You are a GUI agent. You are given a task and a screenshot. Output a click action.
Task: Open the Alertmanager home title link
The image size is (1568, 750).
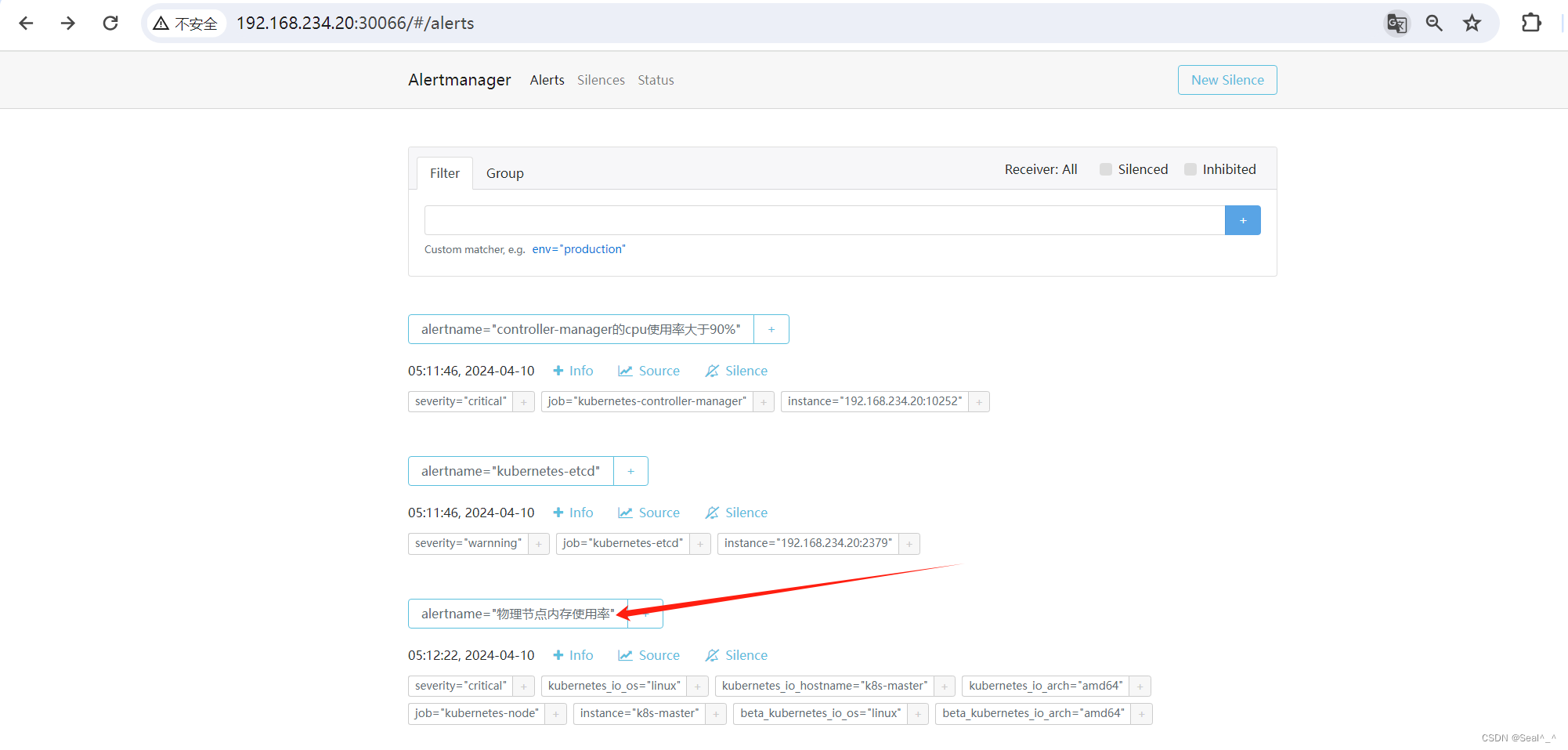tap(459, 80)
